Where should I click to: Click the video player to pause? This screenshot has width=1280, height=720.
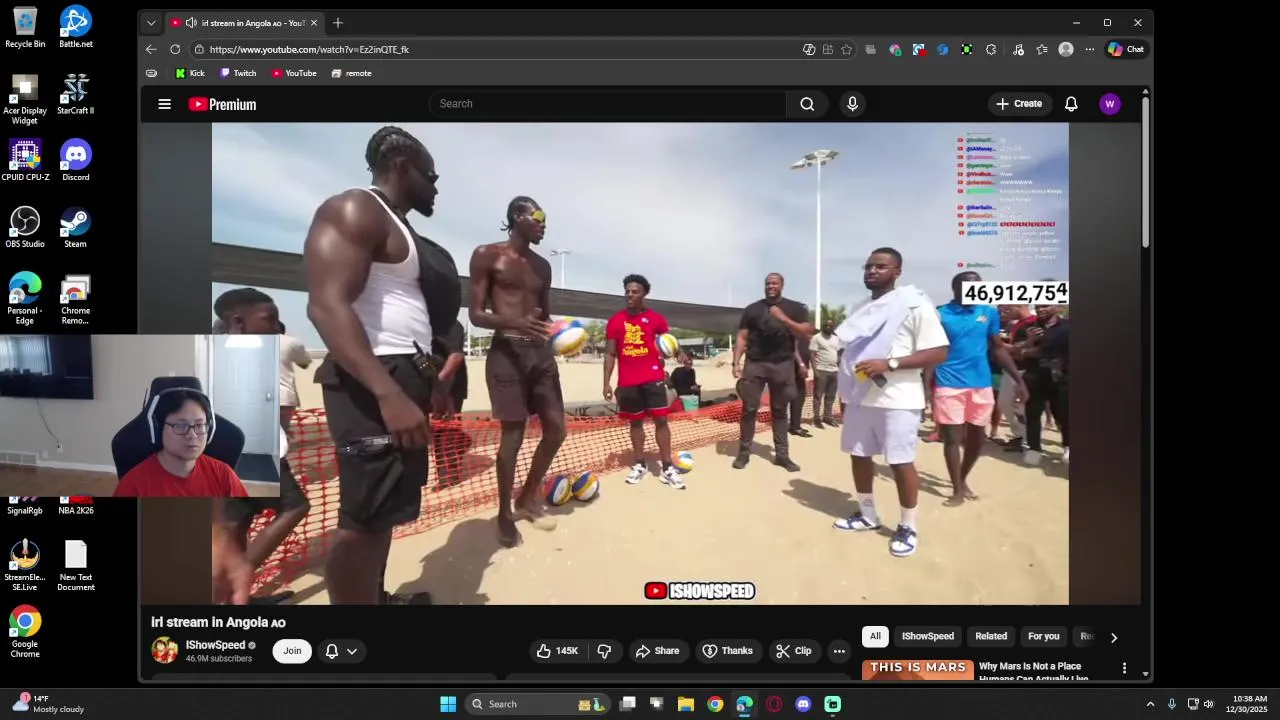(x=640, y=364)
